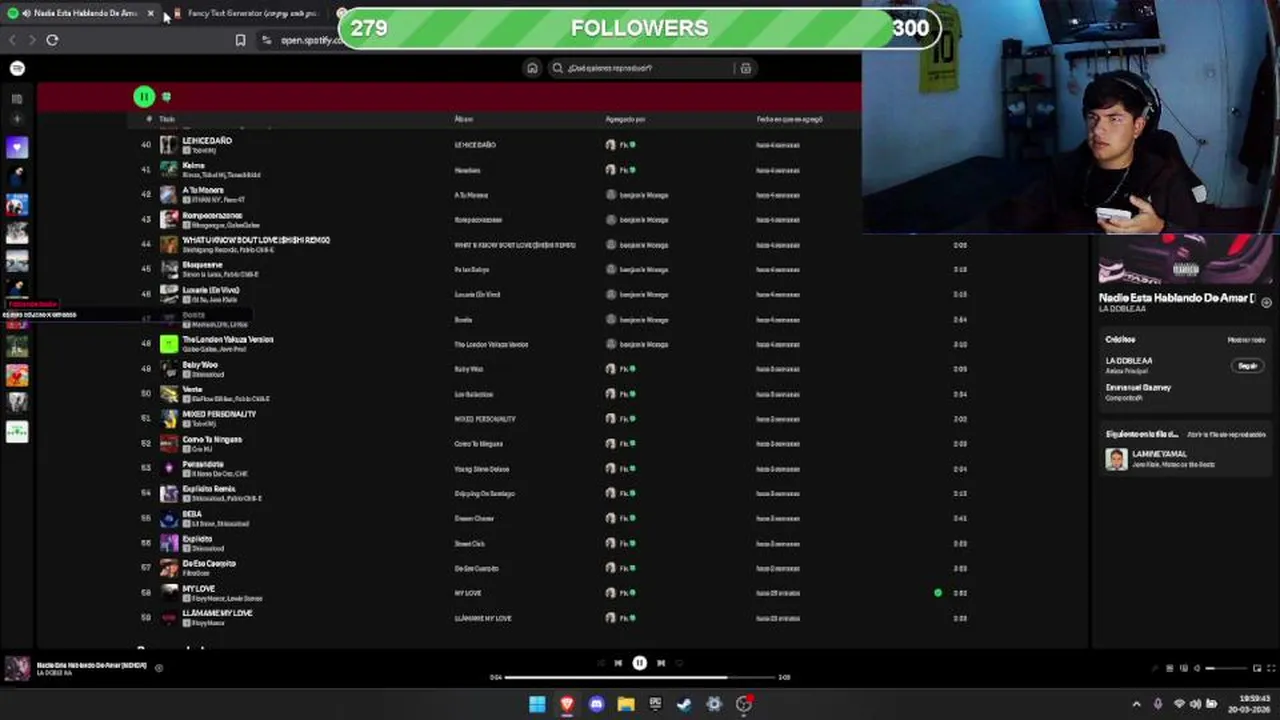This screenshot has height=720, width=1280.
Task: Open Mostrar todo in Créditos
Action: [x=1246, y=340]
